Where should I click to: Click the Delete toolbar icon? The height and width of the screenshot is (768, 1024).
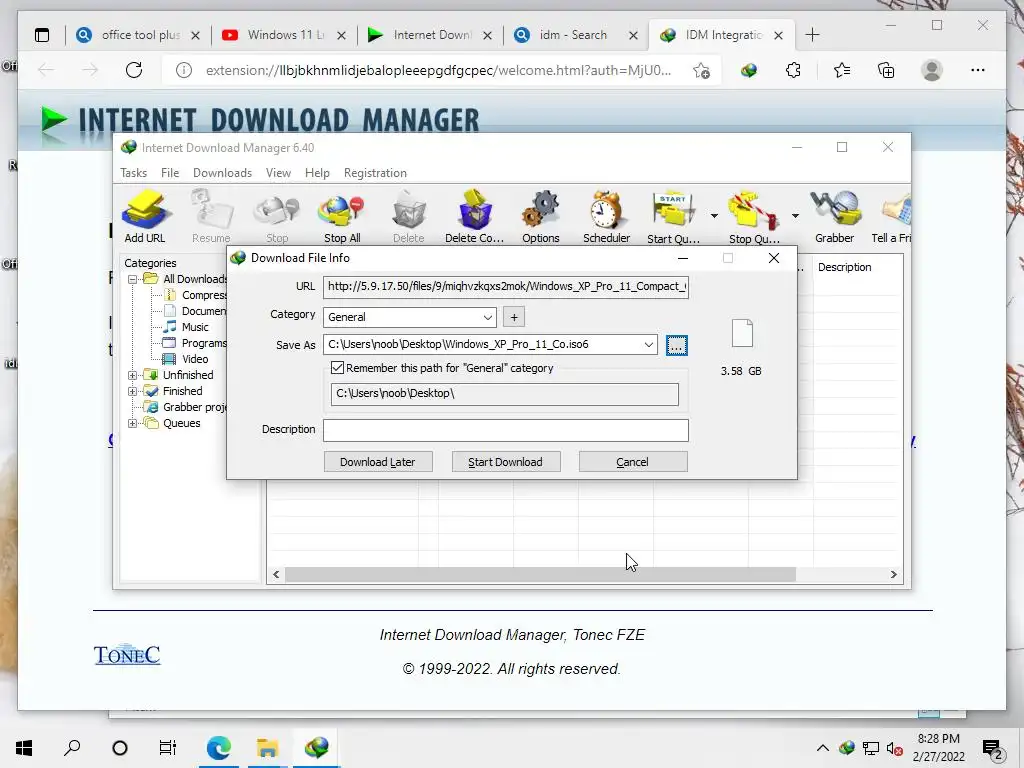click(409, 216)
